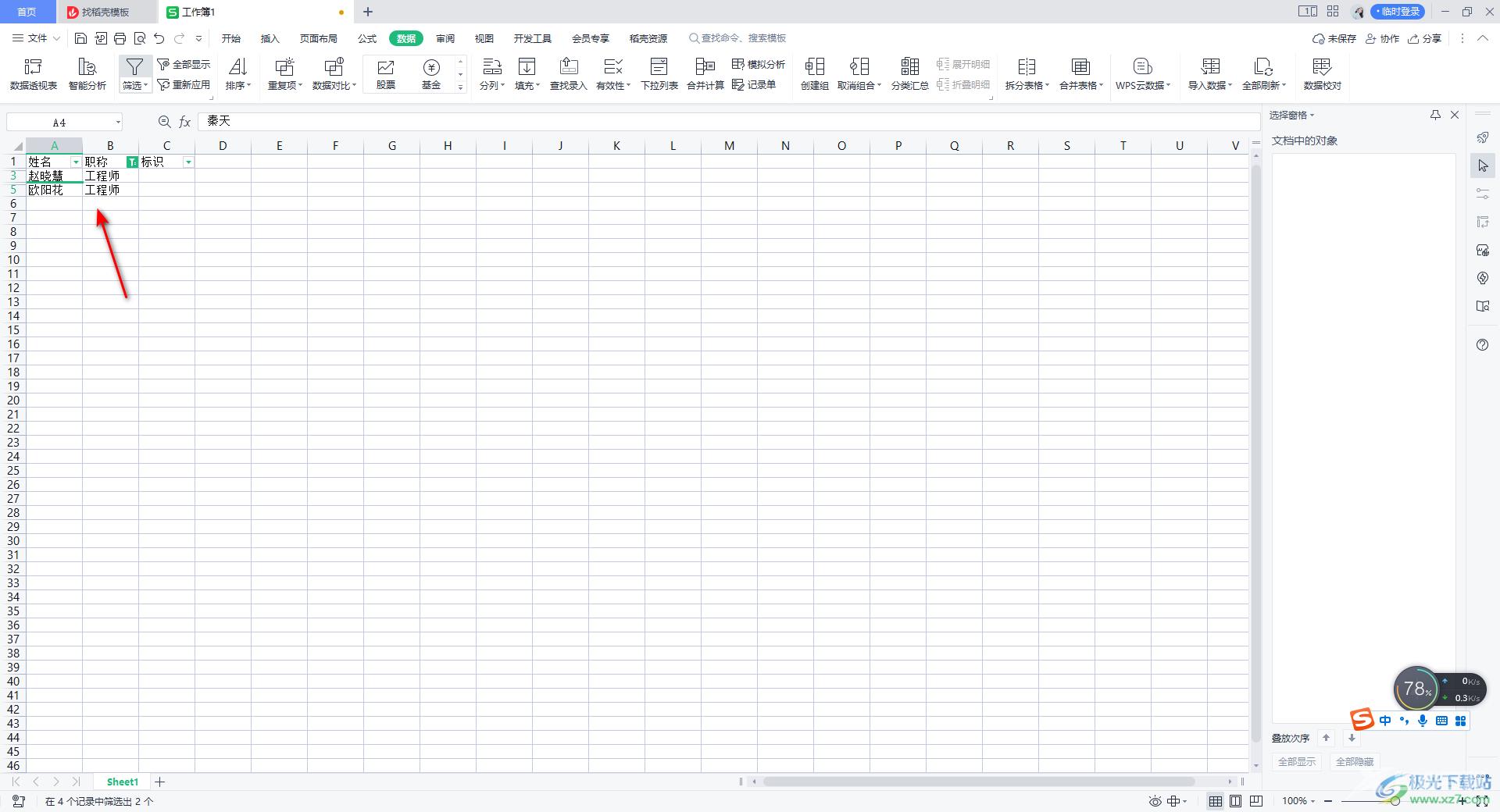This screenshot has width=1500, height=812.
Task: Toggle eye protection mode in status bar
Action: coord(1155,801)
